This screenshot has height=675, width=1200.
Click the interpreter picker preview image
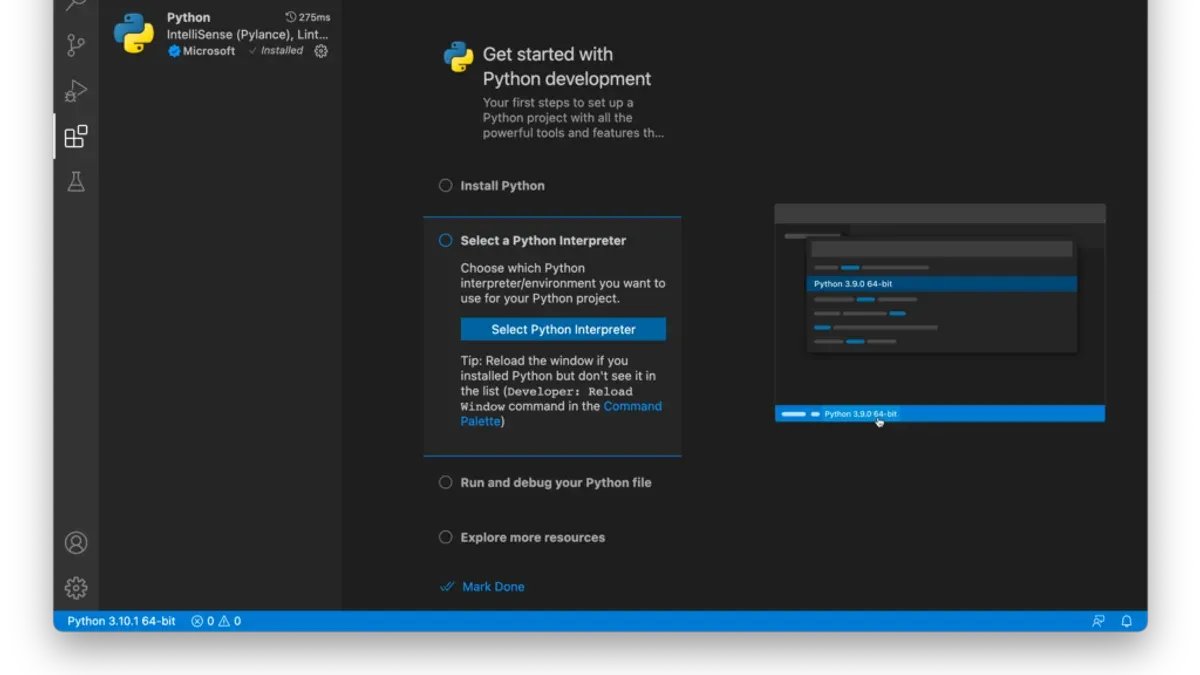[940, 313]
